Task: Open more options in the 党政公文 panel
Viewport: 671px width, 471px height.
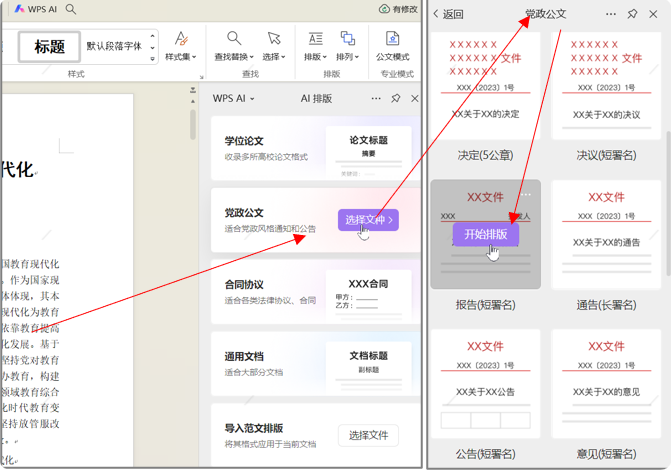Action: pos(611,14)
